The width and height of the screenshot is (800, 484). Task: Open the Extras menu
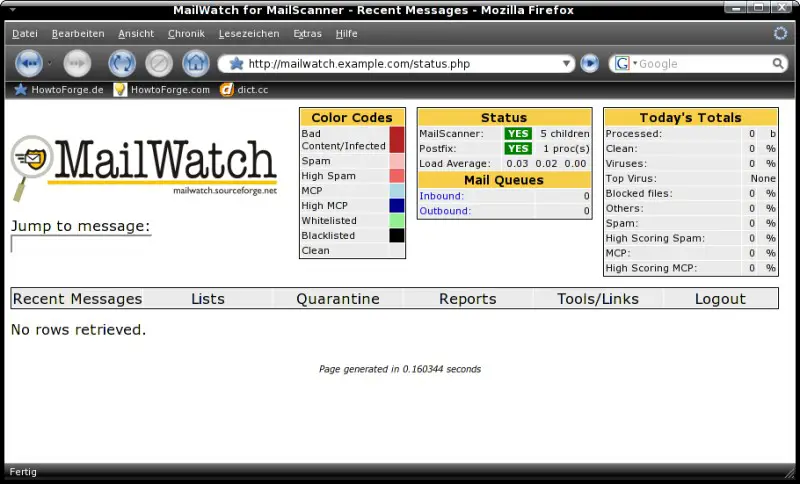point(308,34)
